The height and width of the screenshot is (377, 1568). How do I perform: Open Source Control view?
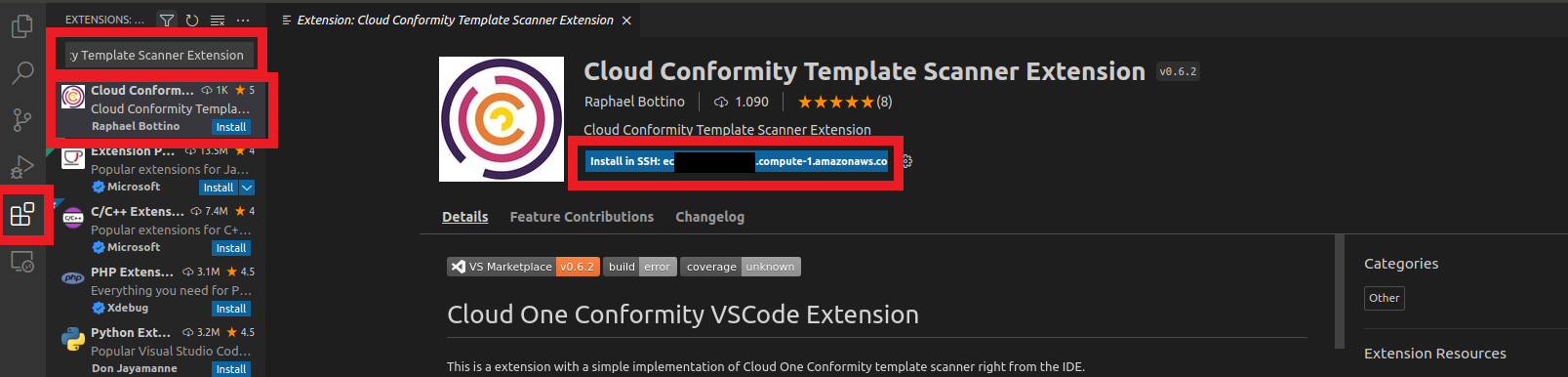tap(21, 120)
